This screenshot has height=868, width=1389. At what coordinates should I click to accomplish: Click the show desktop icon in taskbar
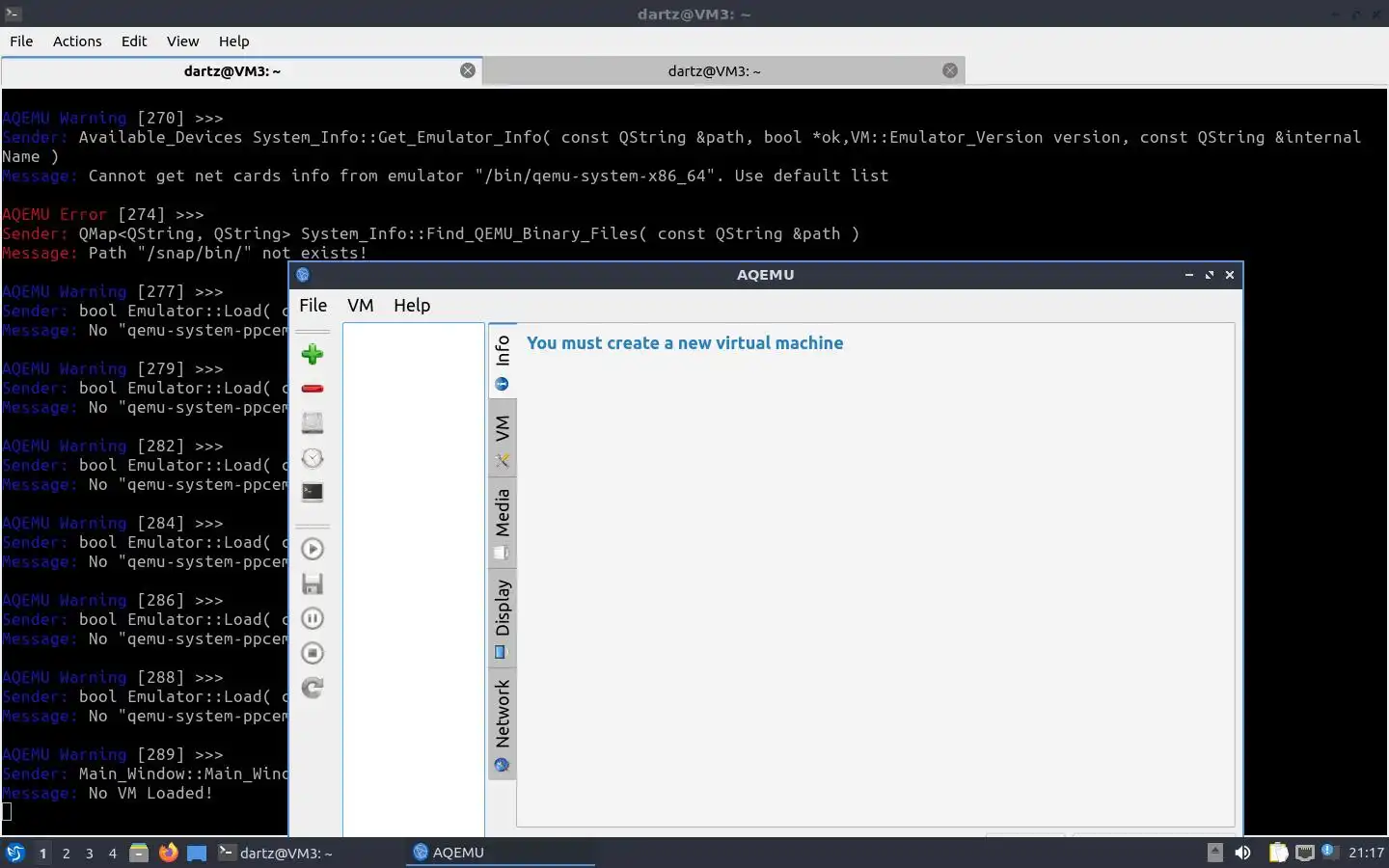click(197, 853)
